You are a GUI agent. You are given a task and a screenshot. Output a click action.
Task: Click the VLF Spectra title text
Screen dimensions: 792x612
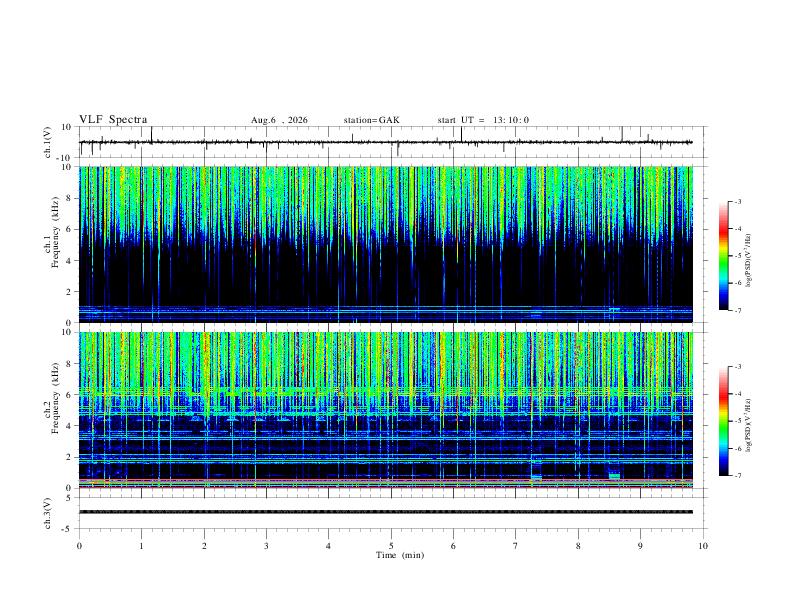113,120
